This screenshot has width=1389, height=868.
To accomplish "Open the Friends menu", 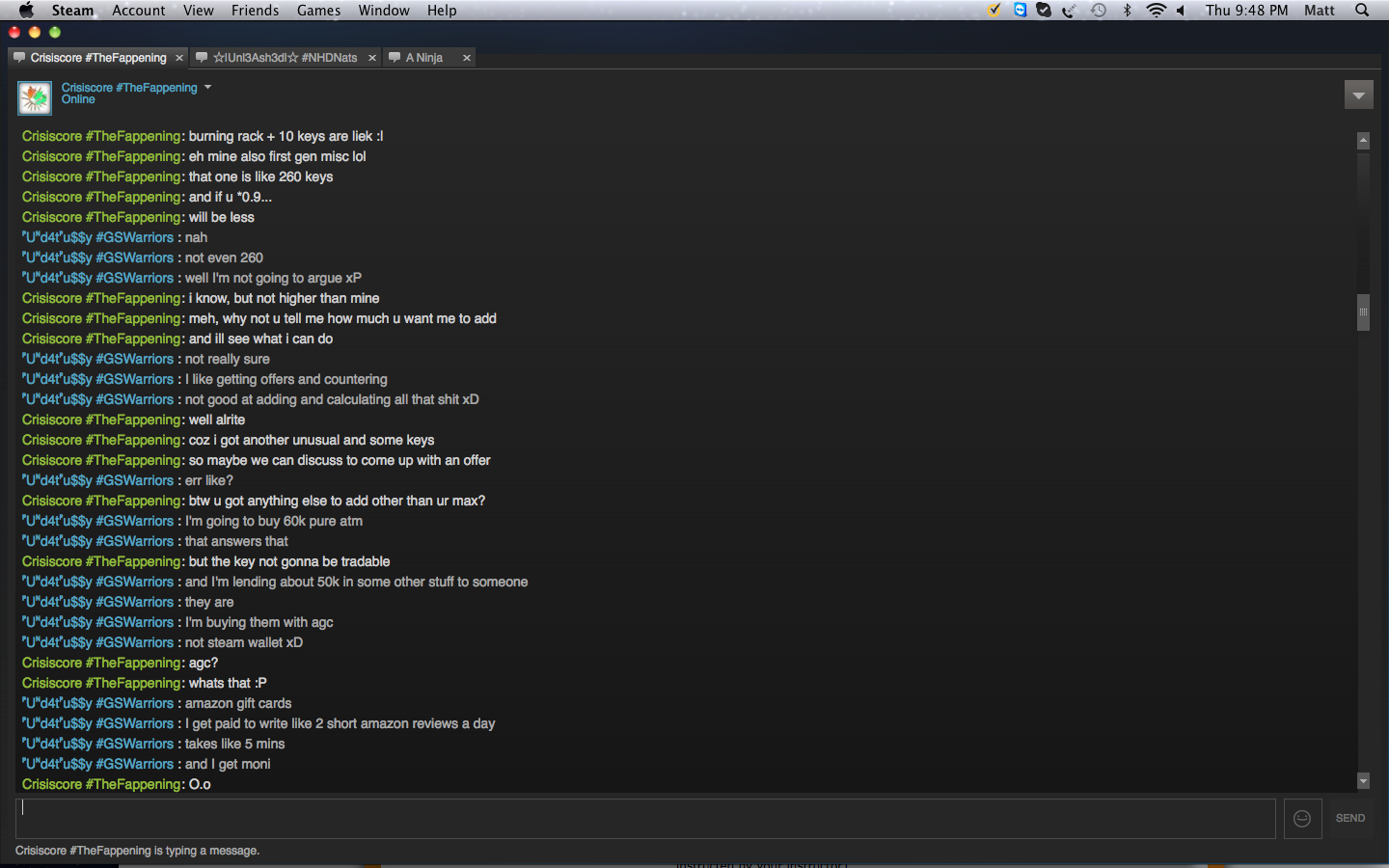I will (x=255, y=10).
